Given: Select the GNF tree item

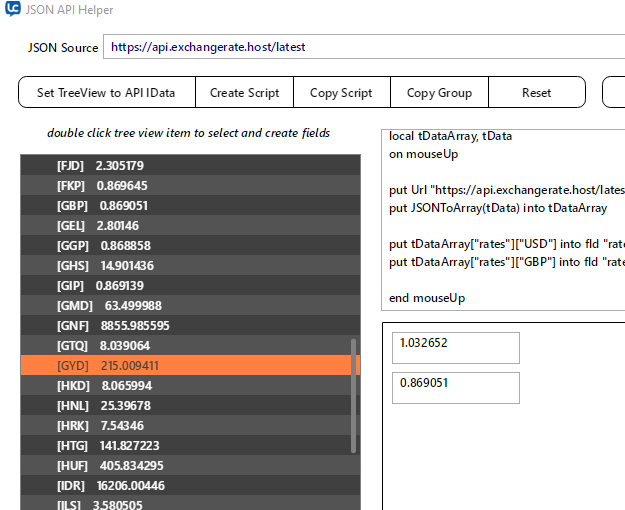Looking at the screenshot, I should (186, 326).
